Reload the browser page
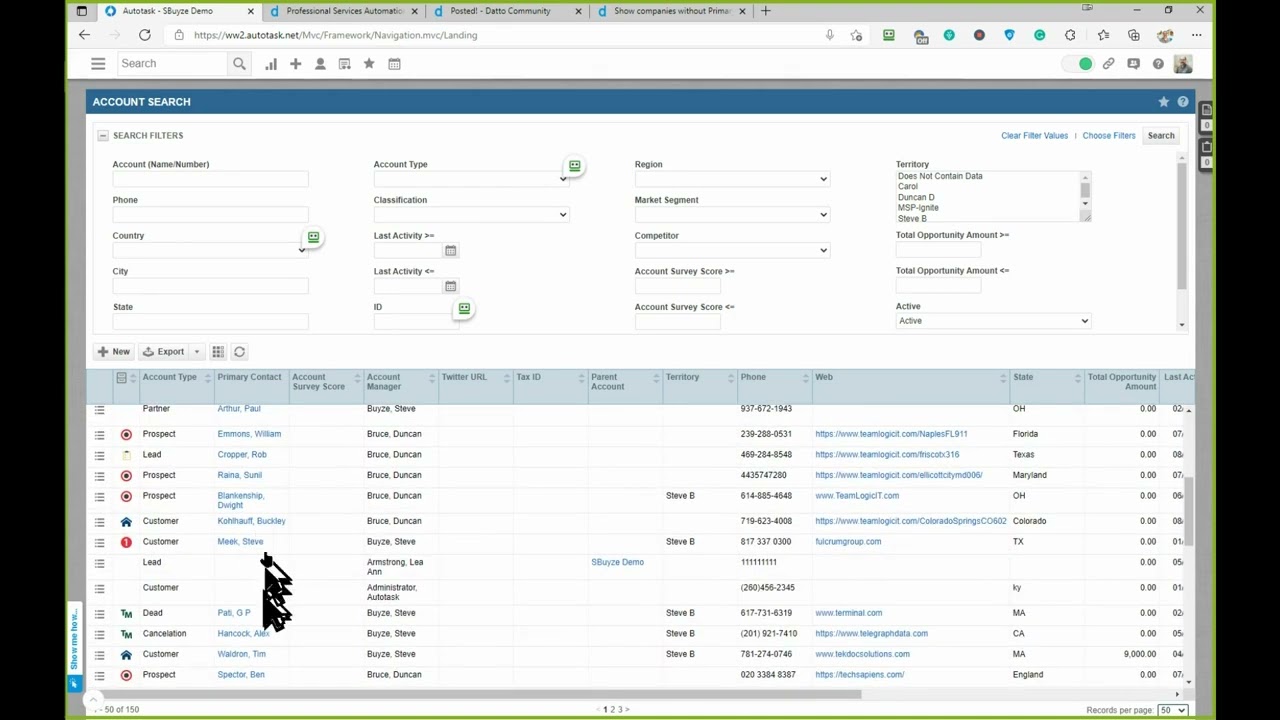 (x=145, y=35)
